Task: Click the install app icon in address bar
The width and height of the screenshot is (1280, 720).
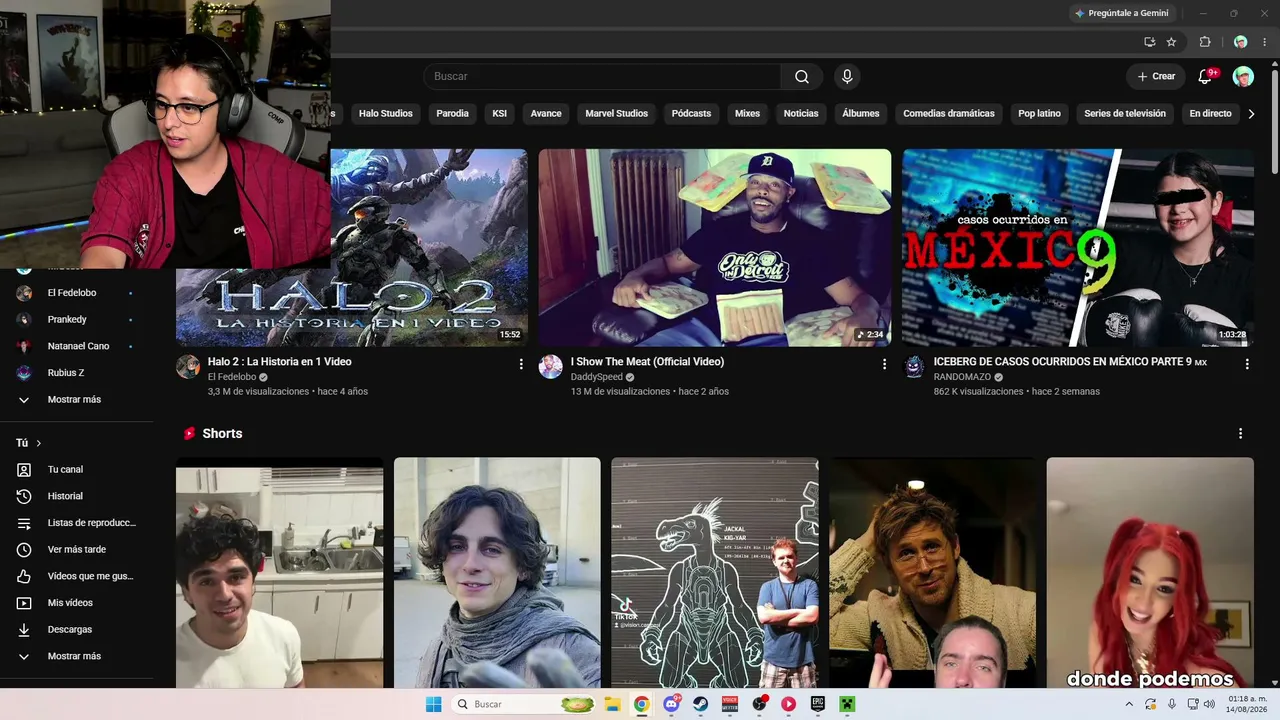Action: tap(1149, 42)
